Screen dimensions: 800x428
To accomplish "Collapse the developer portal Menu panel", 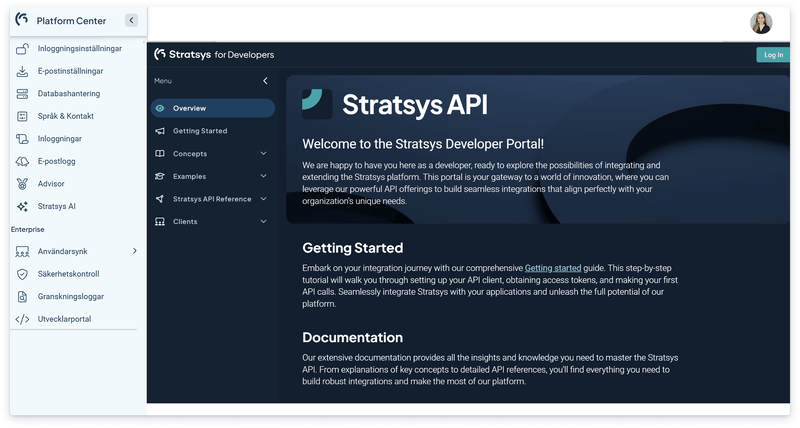I will pos(265,80).
